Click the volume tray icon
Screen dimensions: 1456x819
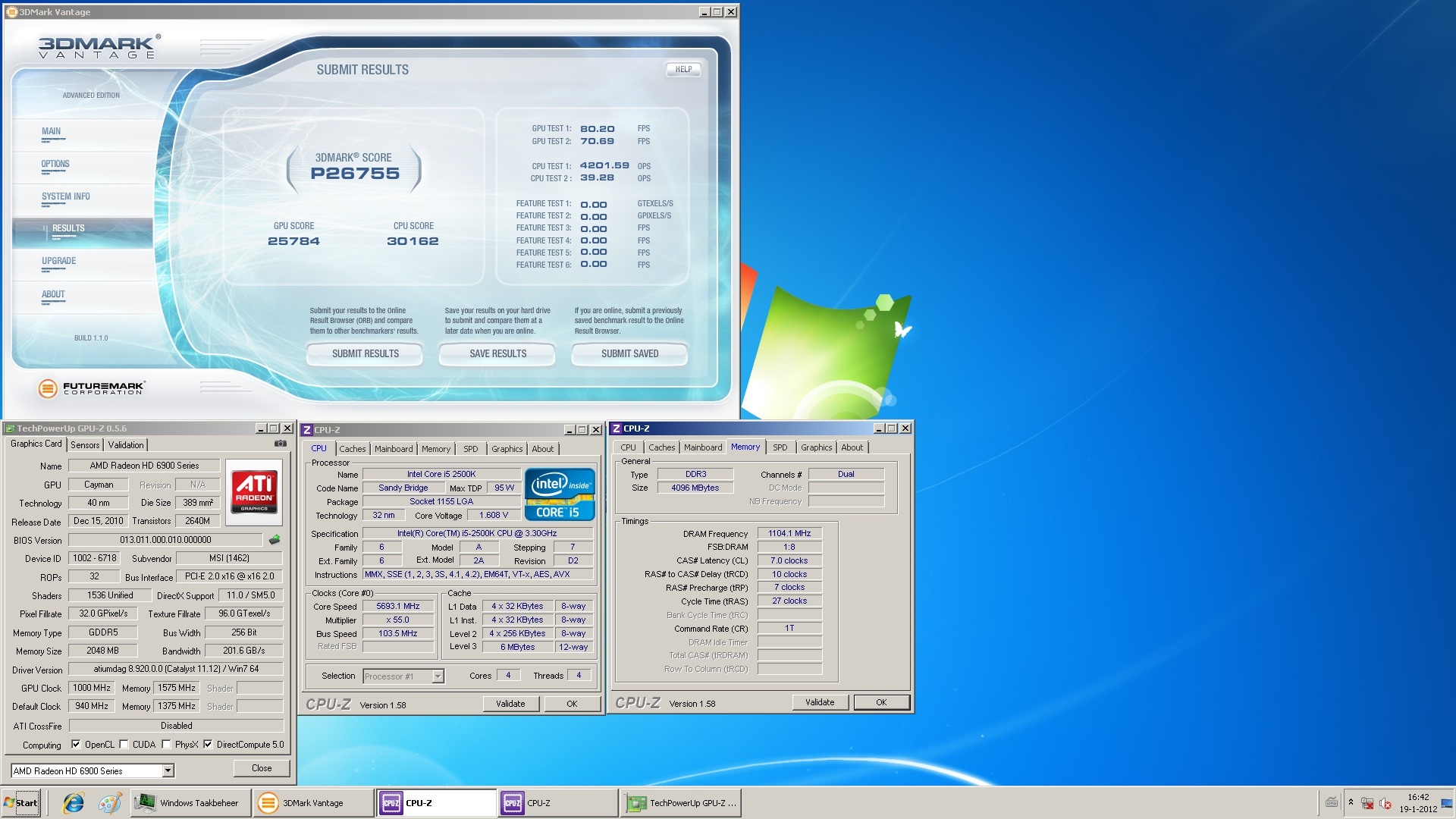(1385, 803)
